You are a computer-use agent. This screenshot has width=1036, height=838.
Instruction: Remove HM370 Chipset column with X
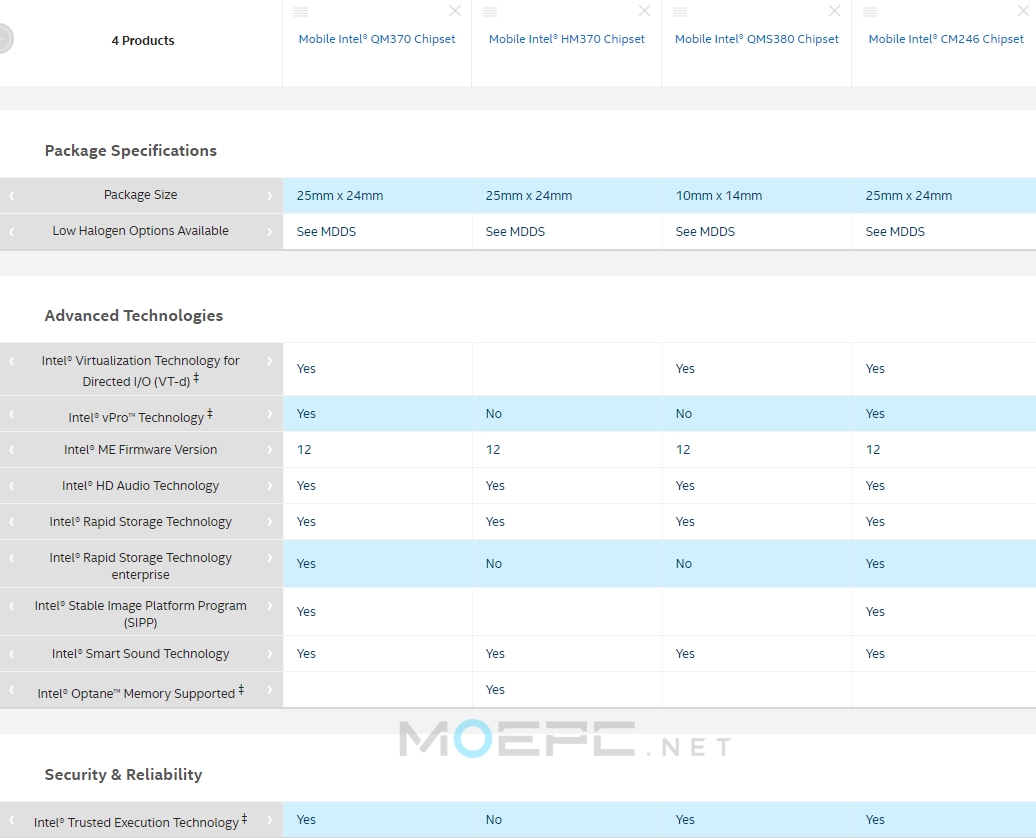tap(644, 11)
